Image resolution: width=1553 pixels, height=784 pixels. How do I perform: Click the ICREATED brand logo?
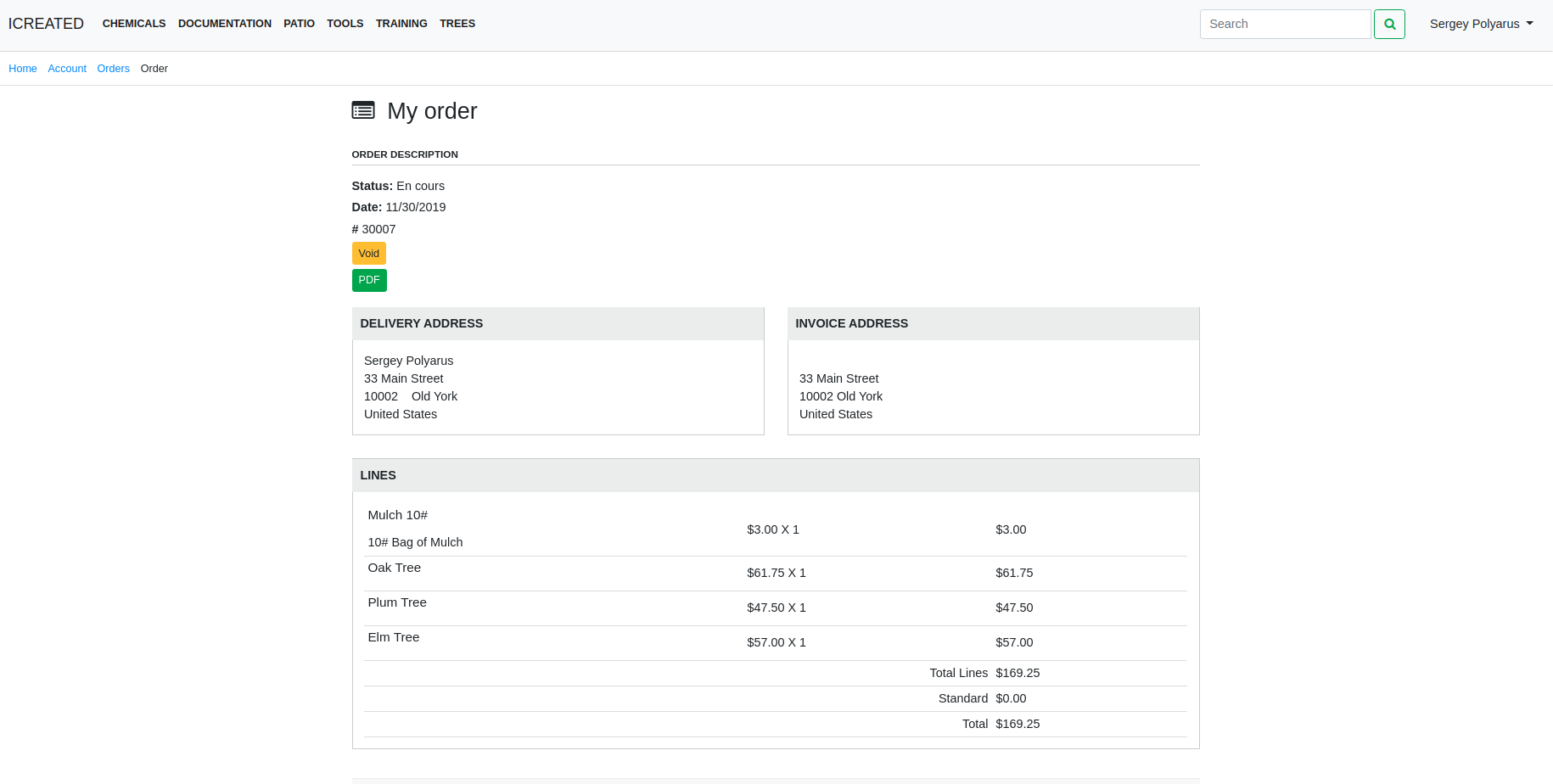[x=46, y=24]
